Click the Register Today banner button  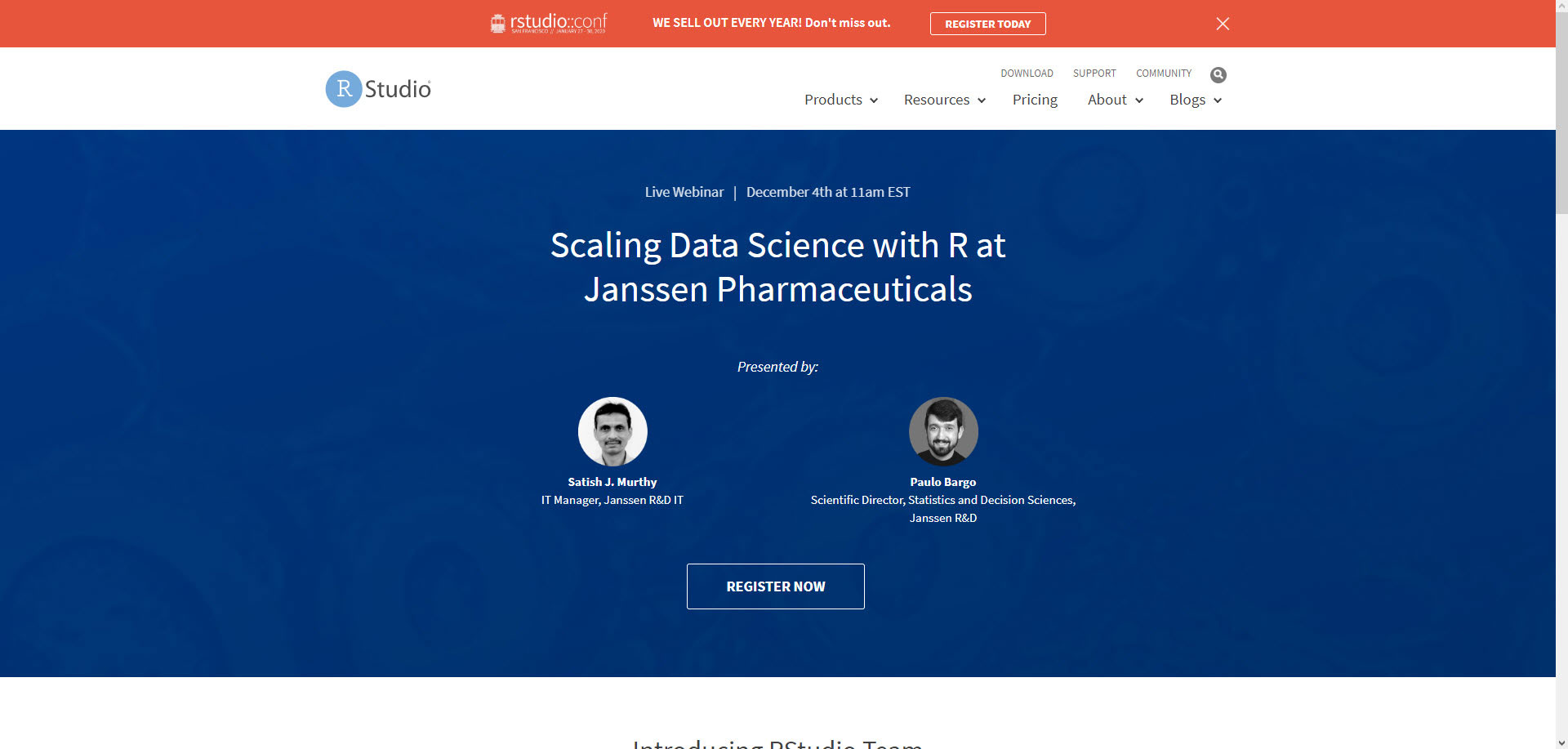click(x=987, y=24)
